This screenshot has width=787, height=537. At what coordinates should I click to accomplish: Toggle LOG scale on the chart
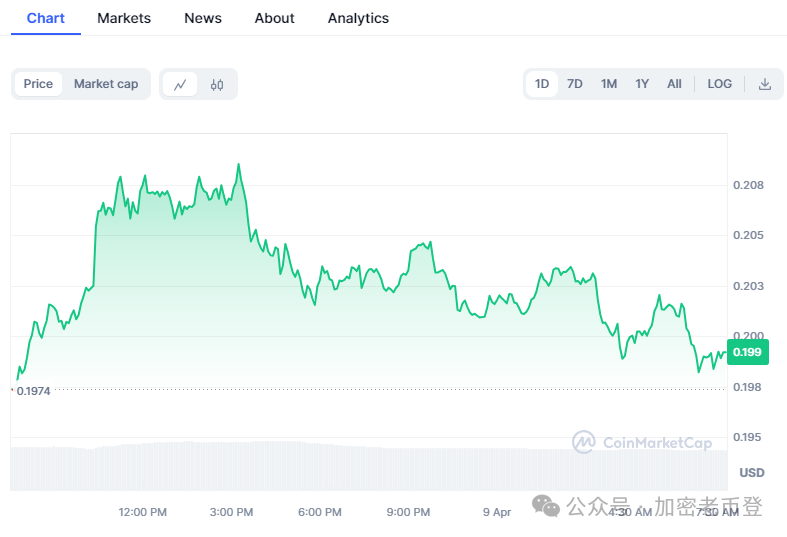[x=719, y=84]
